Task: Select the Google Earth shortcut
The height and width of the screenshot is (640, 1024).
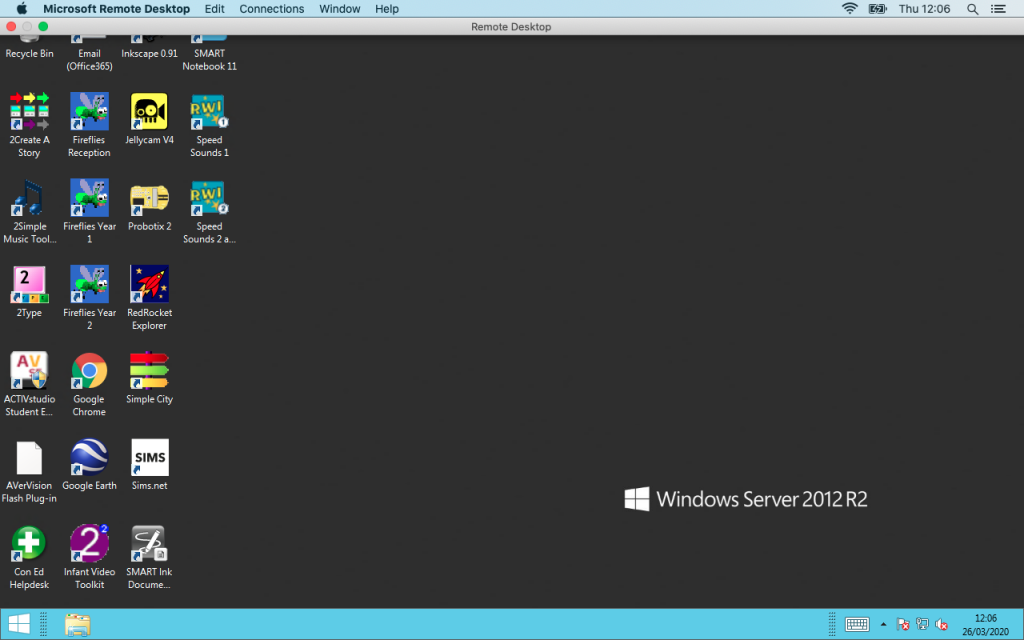Action: (89, 464)
